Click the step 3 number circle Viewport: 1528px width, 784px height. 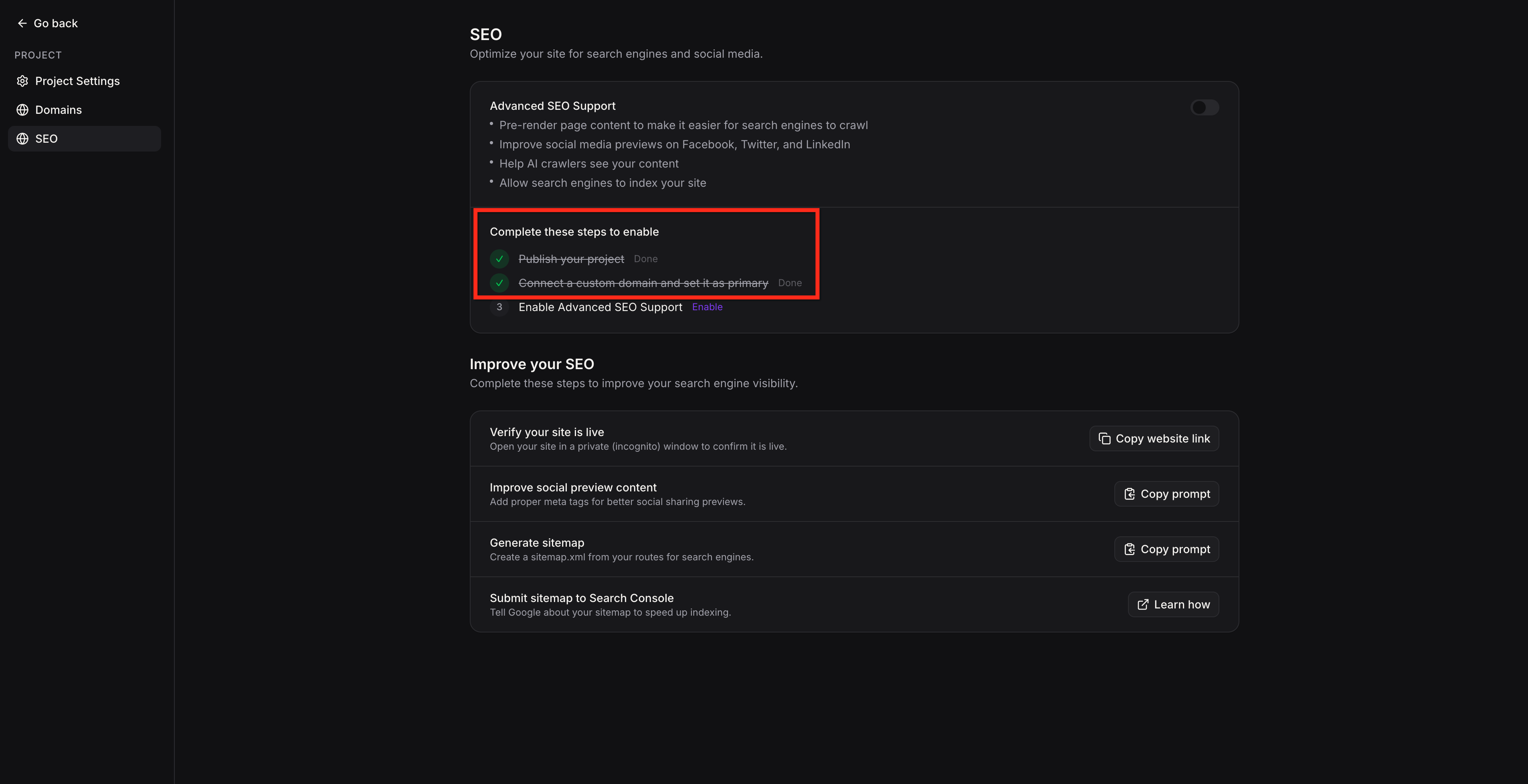pos(499,307)
